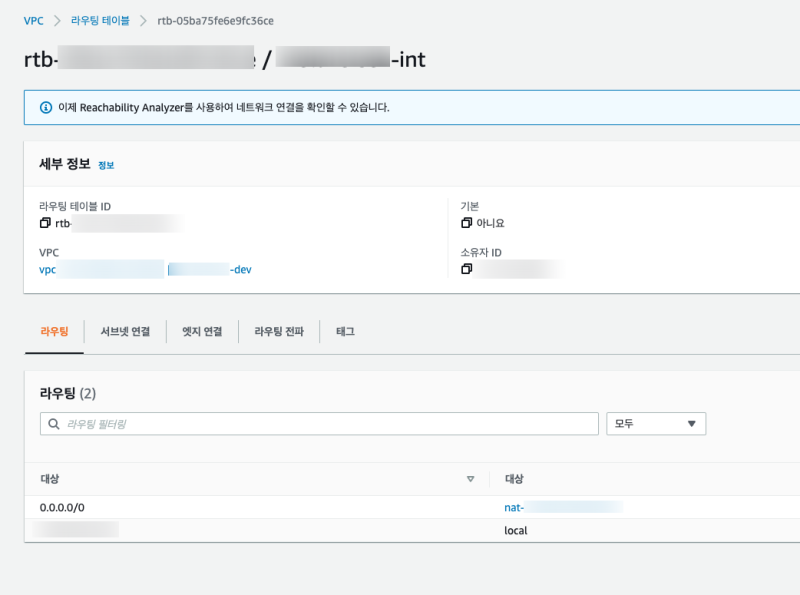
Task: Copy the owner ID (소유자 ID)
Action: pos(466,270)
